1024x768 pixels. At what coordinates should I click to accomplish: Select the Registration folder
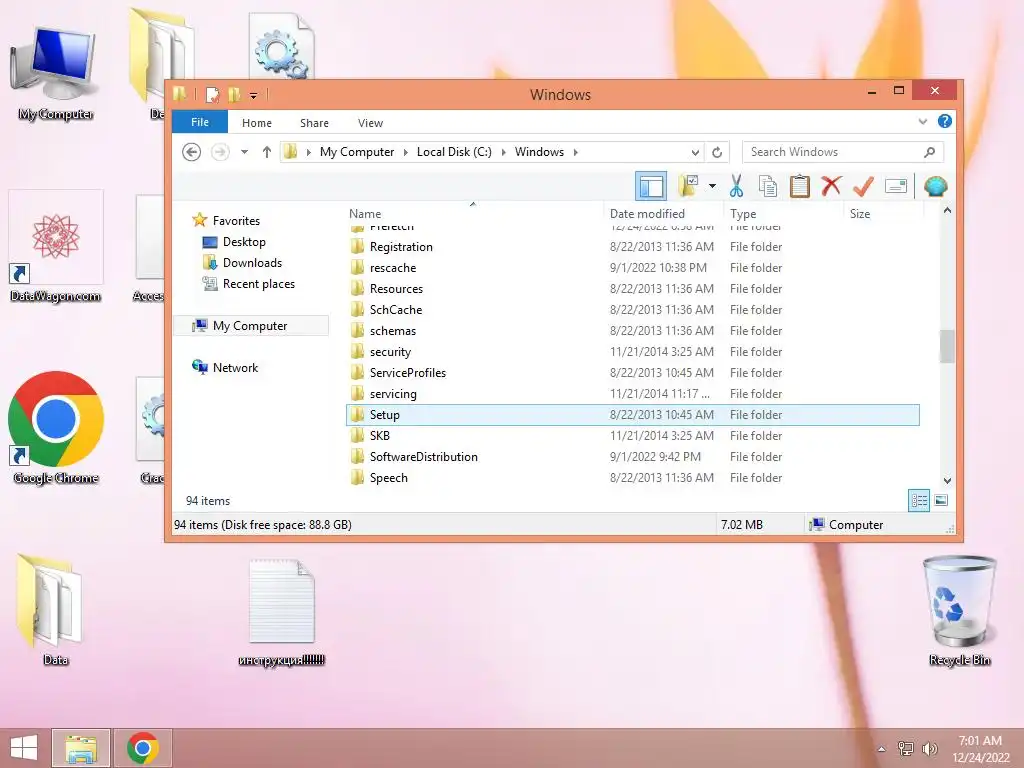click(633, 247)
